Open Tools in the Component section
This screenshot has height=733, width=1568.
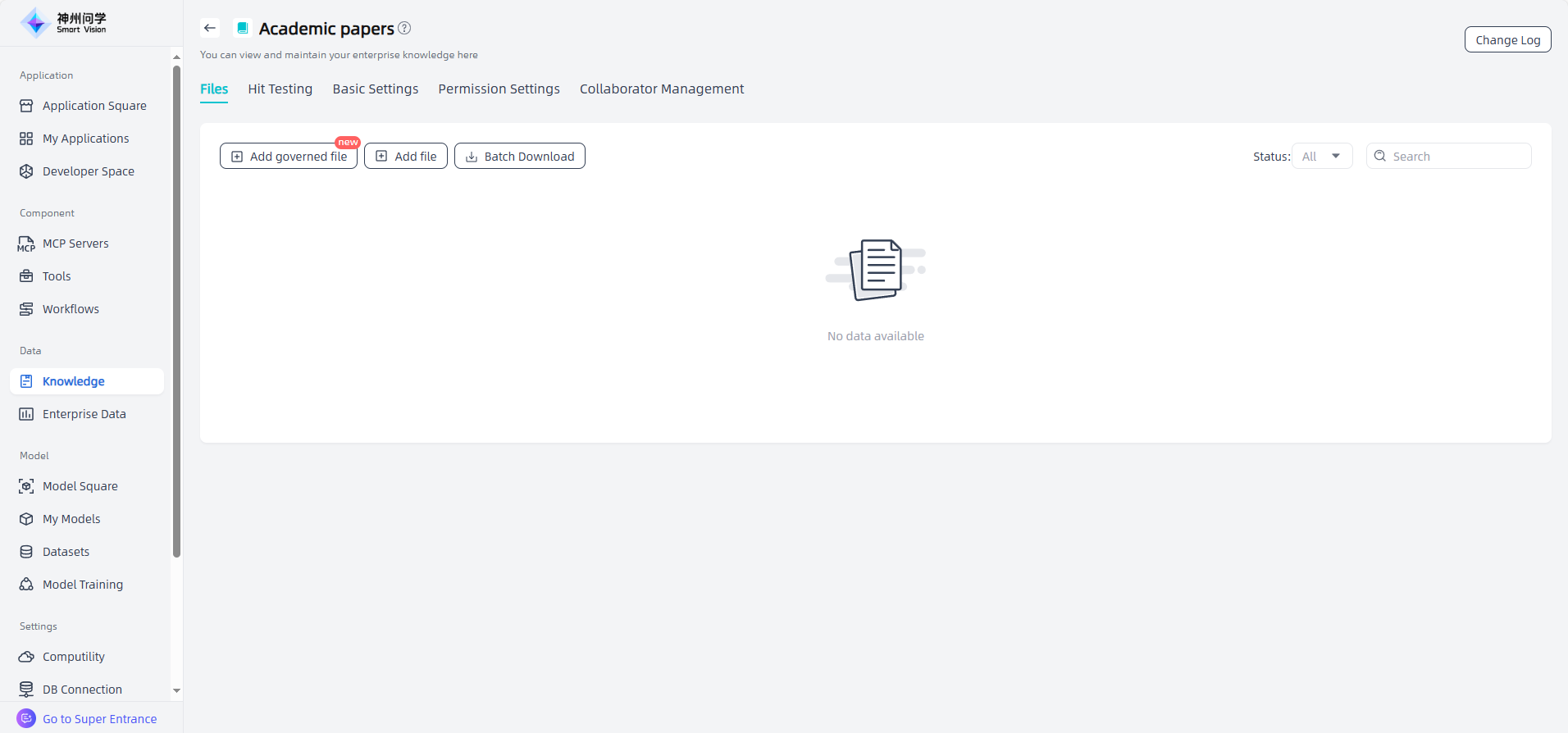(x=57, y=276)
